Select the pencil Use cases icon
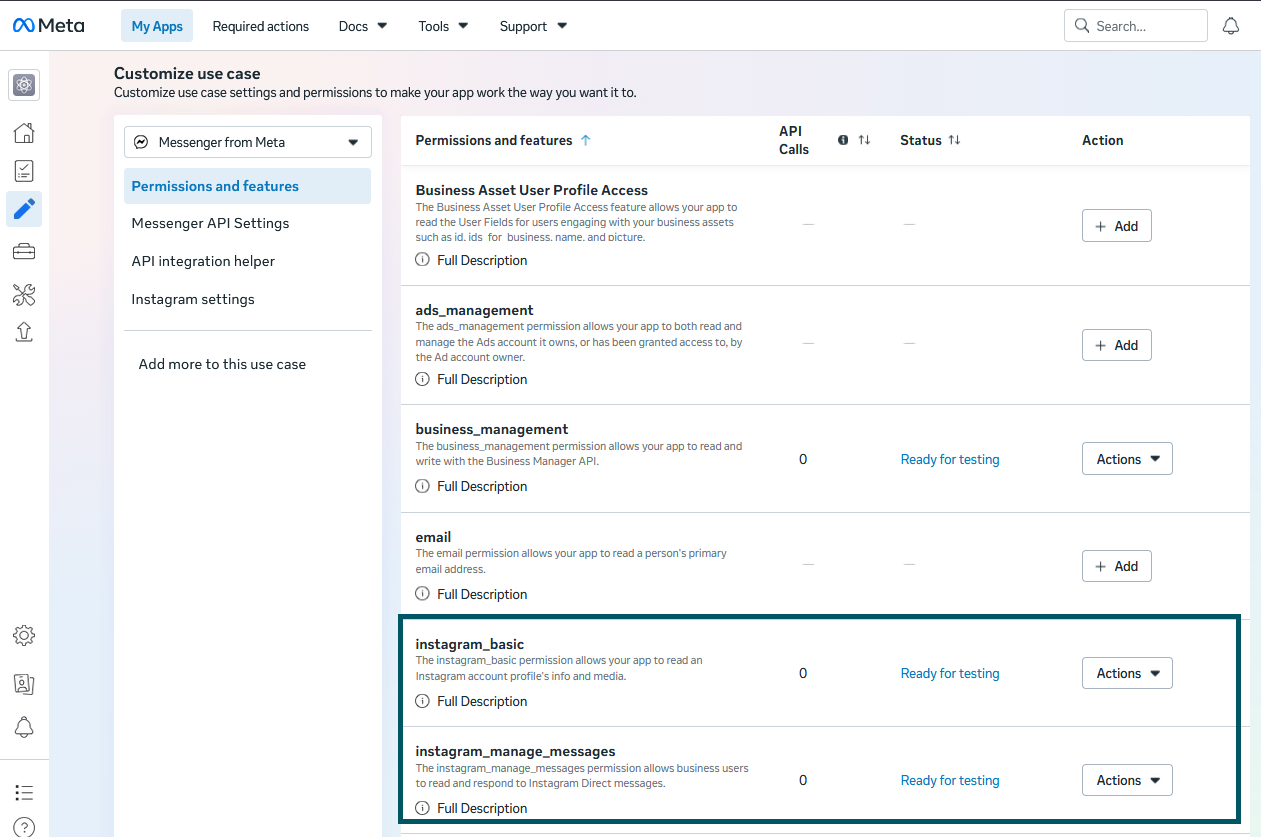The image size is (1261, 837). pyautogui.click(x=25, y=209)
